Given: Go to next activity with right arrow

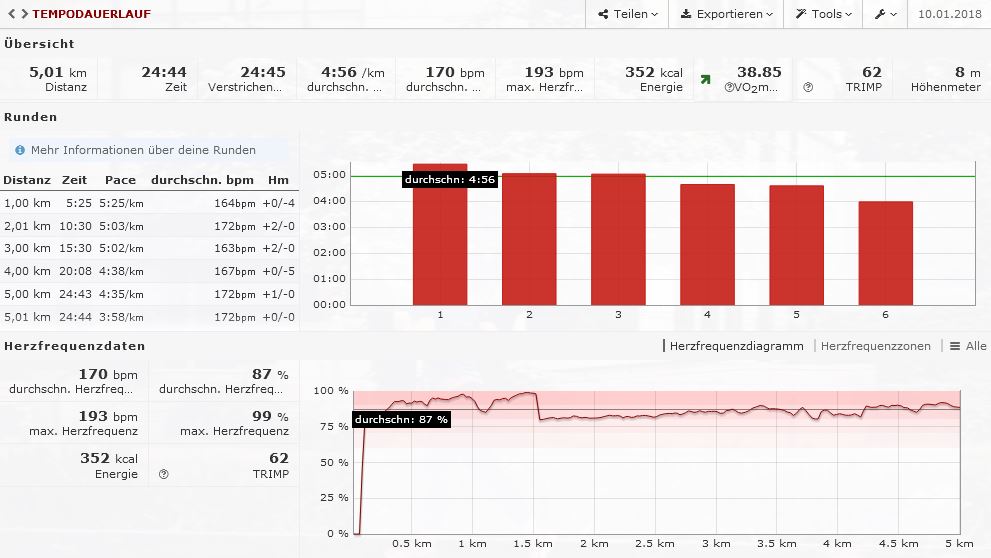Looking at the screenshot, I should coord(24,14).
